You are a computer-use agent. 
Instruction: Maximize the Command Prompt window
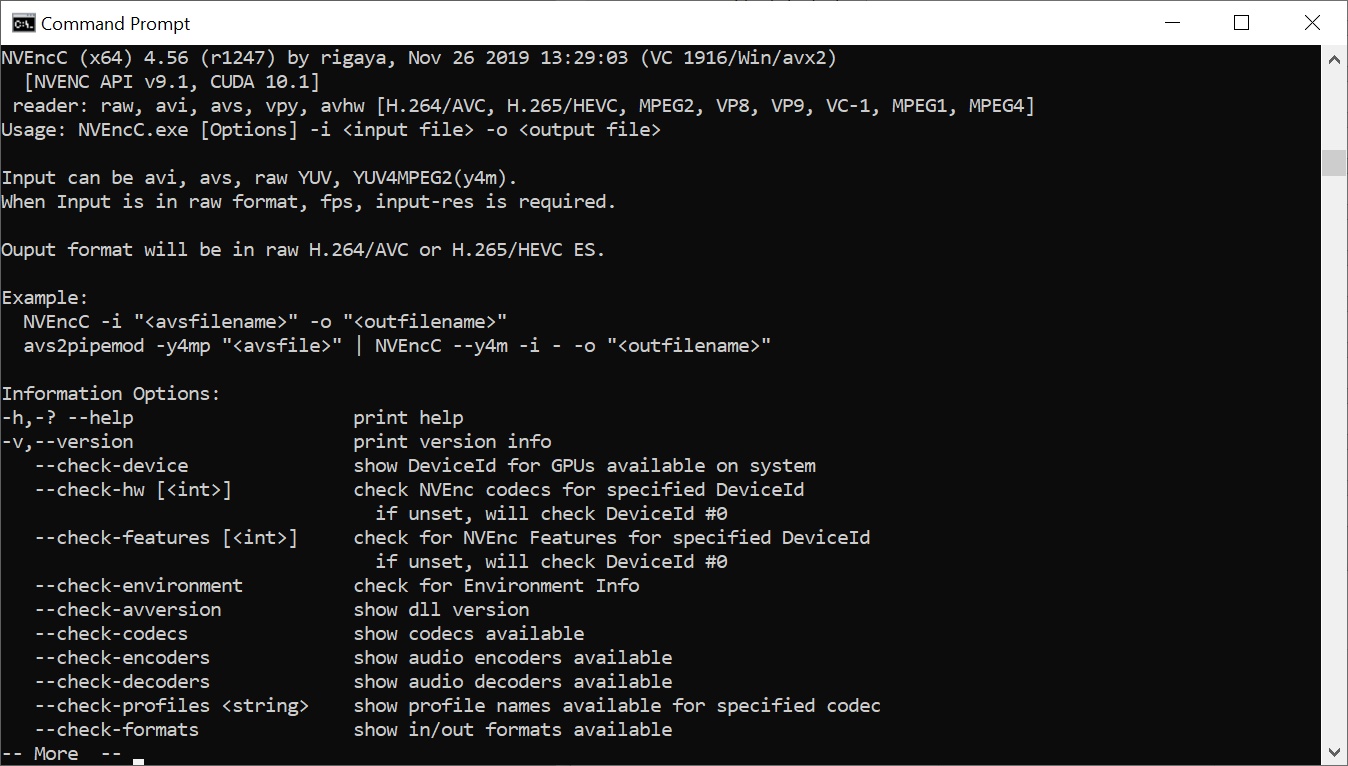coord(1242,23)
